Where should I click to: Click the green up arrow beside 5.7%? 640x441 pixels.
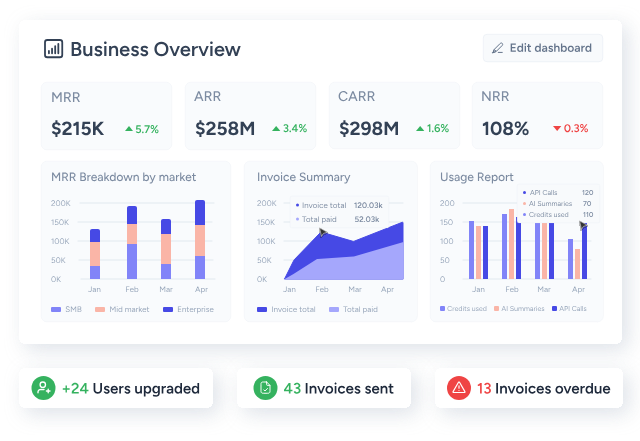pos(129,129)
